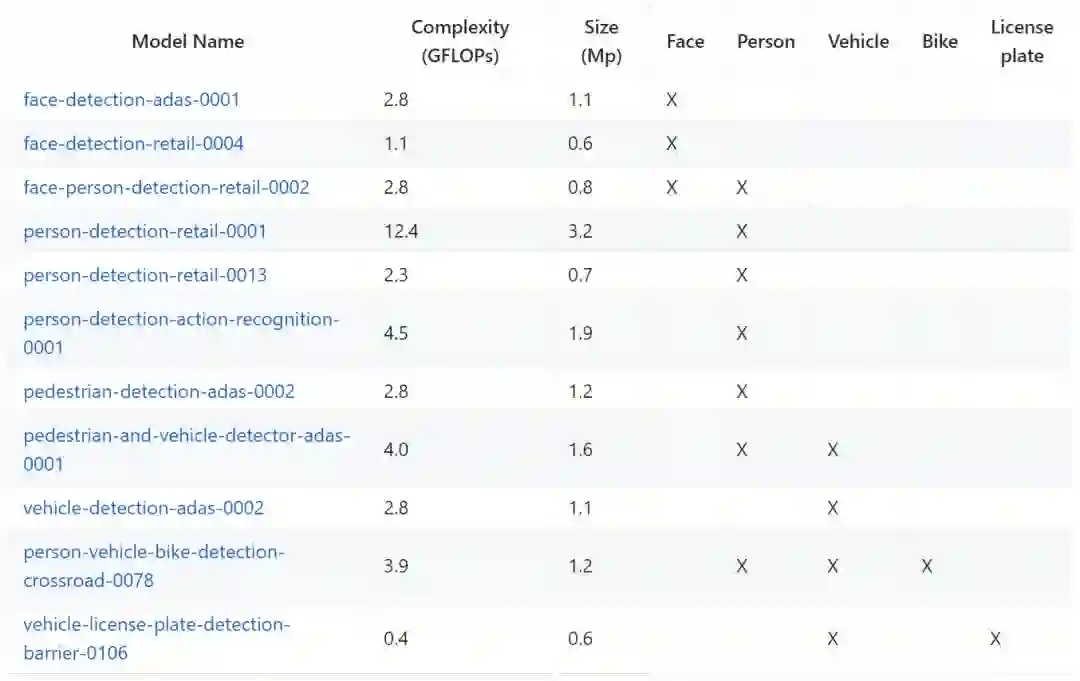Click the Complexity (GFLOPs) column header

(x=460, y=42)
